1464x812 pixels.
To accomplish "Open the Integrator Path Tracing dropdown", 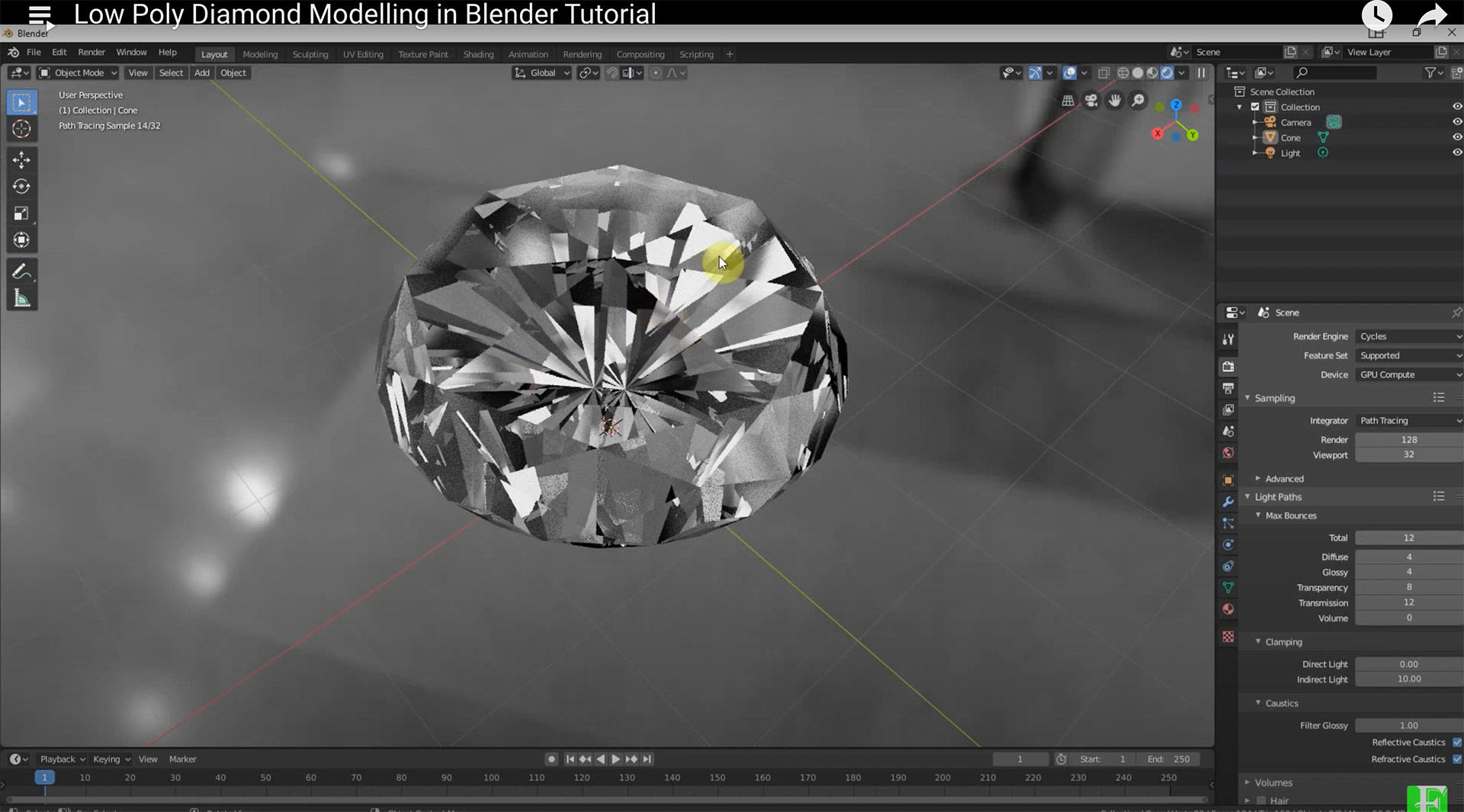I will [x=1409, y=421].
